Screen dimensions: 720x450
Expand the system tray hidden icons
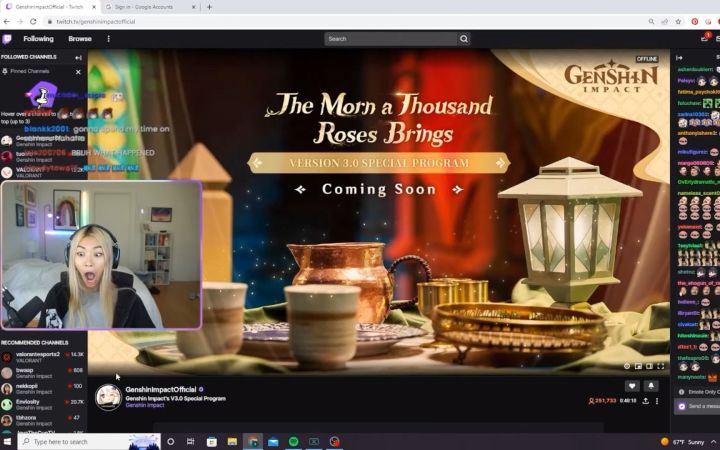pyautogui.click(x=714, y=442)
